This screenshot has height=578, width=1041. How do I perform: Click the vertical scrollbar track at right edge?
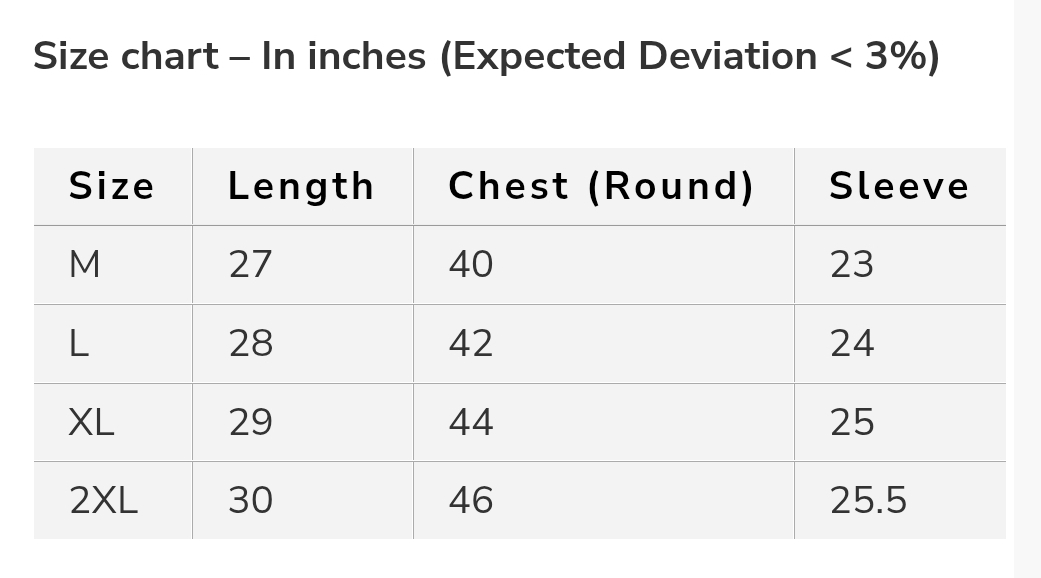pos(1027,289)
